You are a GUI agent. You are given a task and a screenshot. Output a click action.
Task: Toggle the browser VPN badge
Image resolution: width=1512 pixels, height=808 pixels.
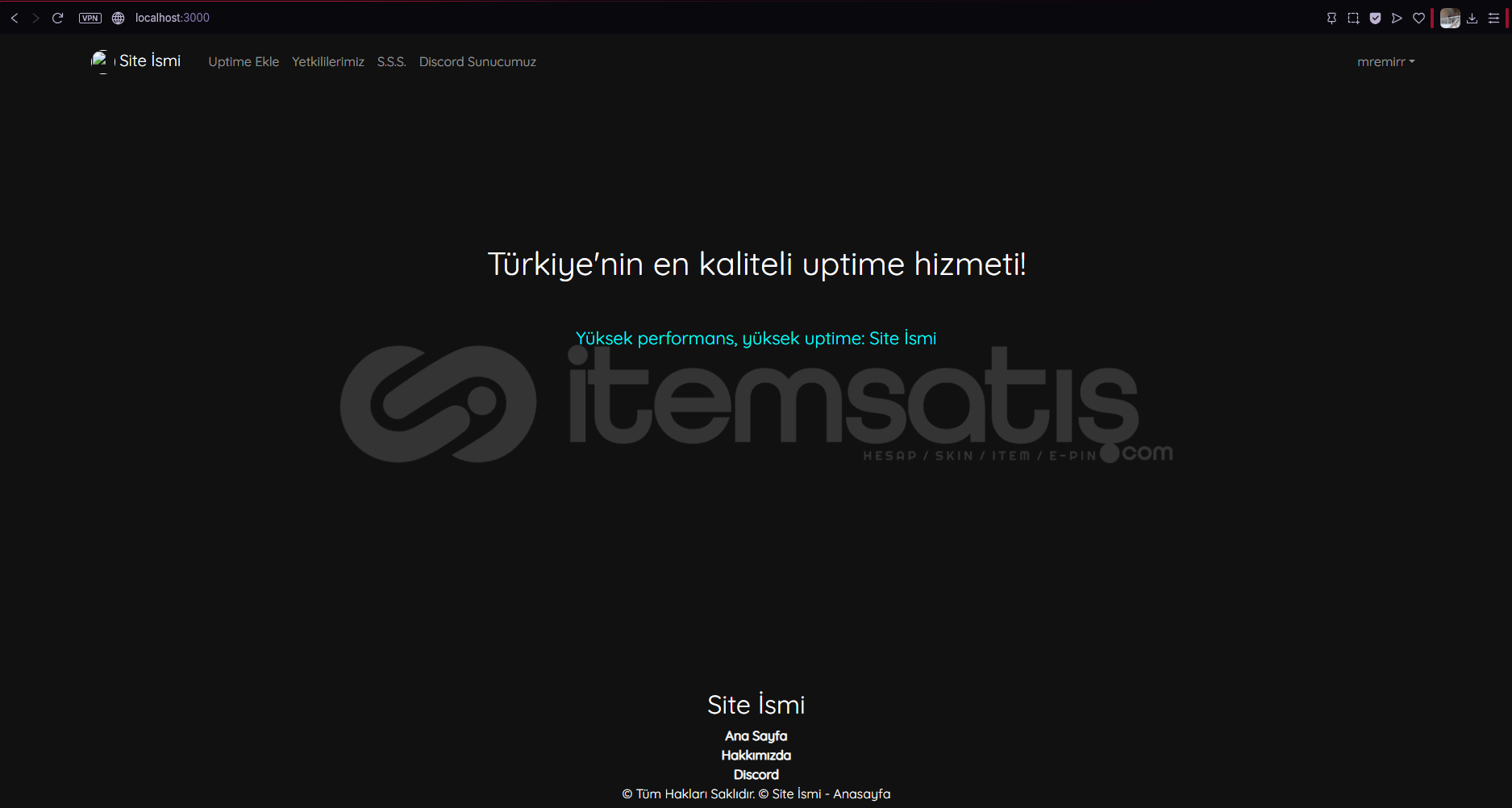(90, 18)
